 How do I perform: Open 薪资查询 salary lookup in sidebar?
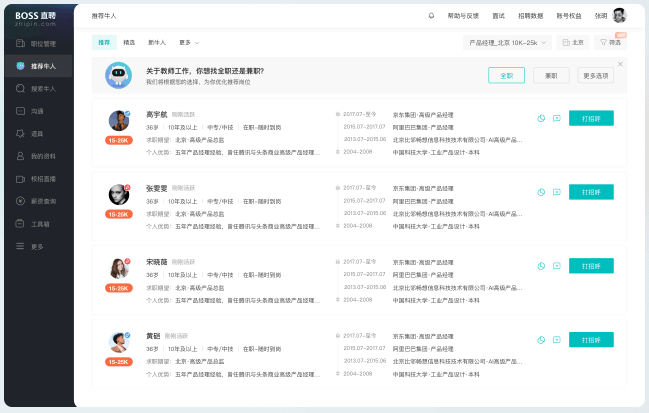click(36, 201)
